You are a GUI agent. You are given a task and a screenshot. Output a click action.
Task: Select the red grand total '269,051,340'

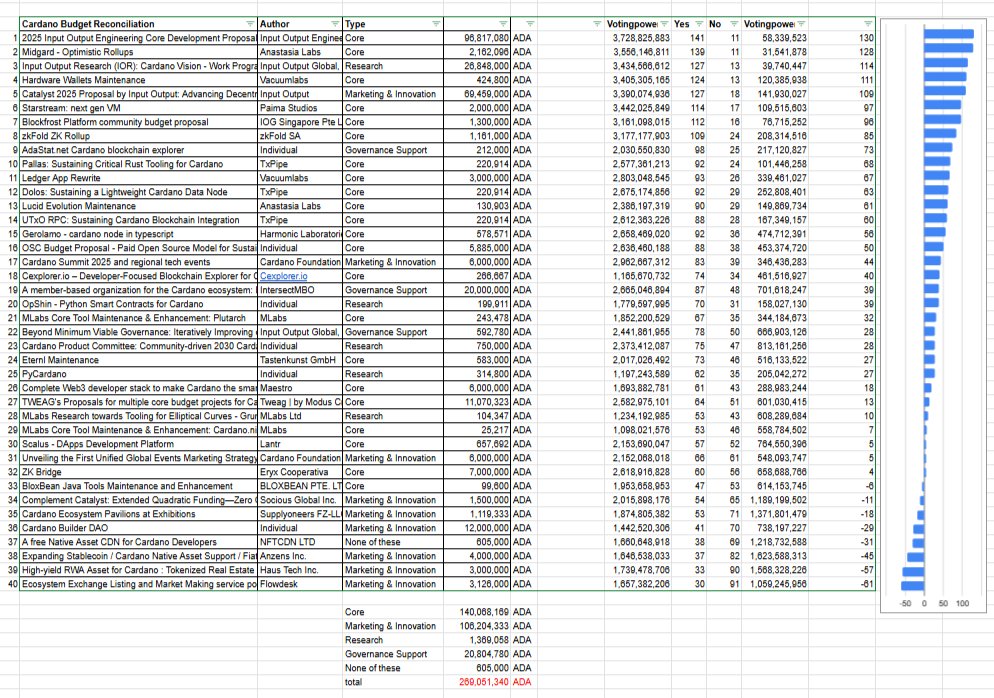[x=477, y=682]
